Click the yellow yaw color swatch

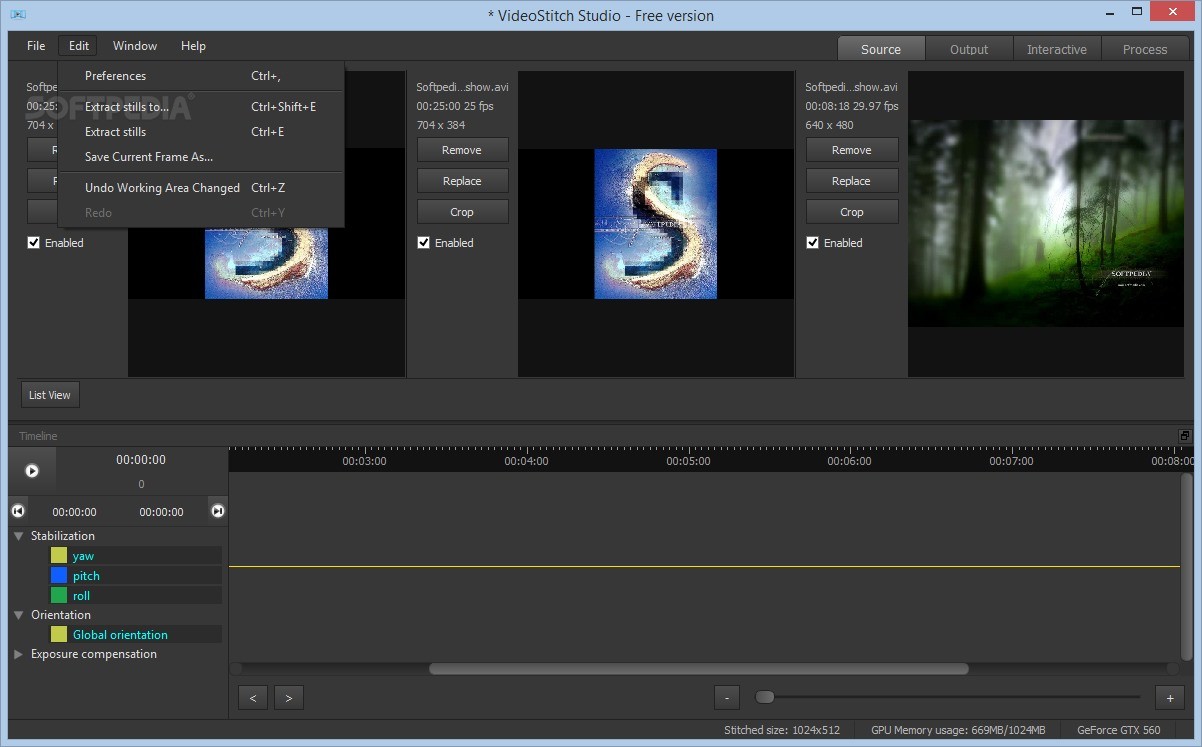(59, 556)
